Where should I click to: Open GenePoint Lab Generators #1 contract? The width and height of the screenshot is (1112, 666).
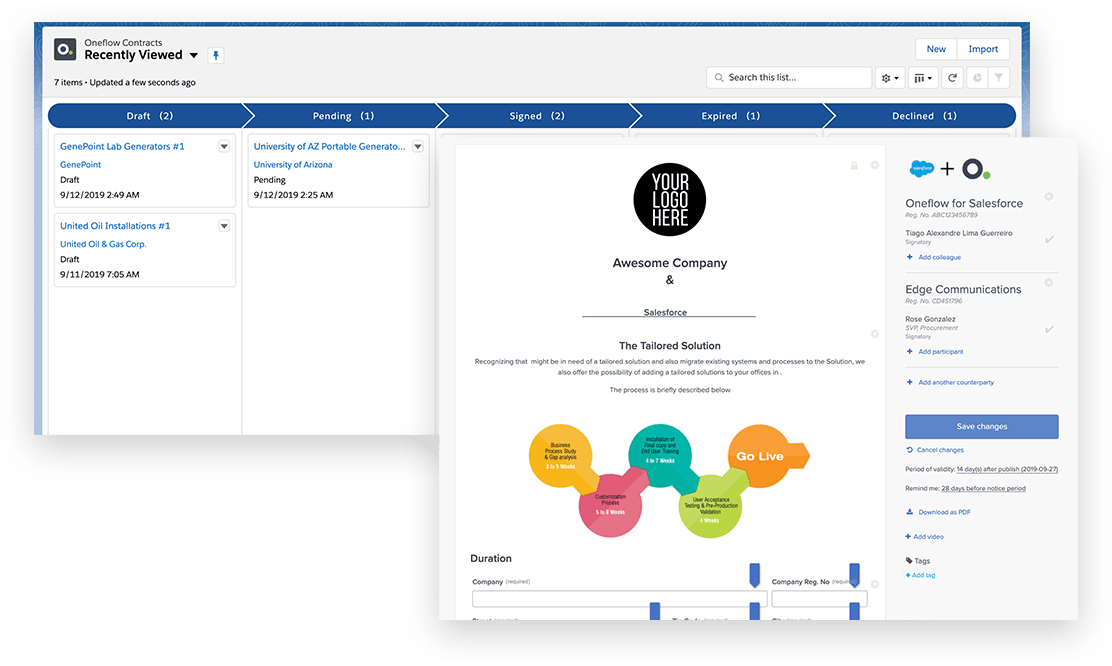(x=122, y=147)
